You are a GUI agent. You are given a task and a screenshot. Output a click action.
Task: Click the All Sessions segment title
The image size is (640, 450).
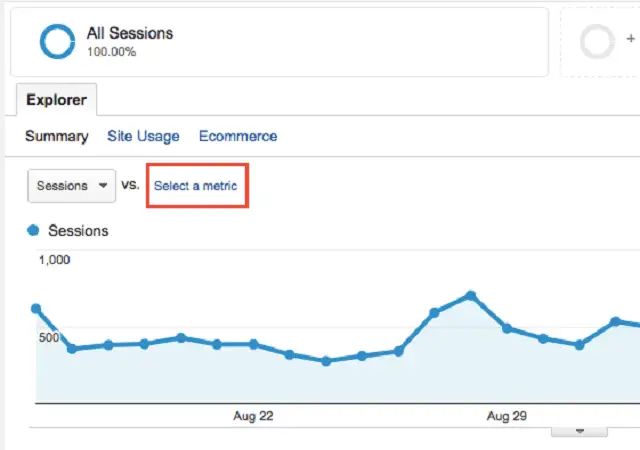point(130,33)
